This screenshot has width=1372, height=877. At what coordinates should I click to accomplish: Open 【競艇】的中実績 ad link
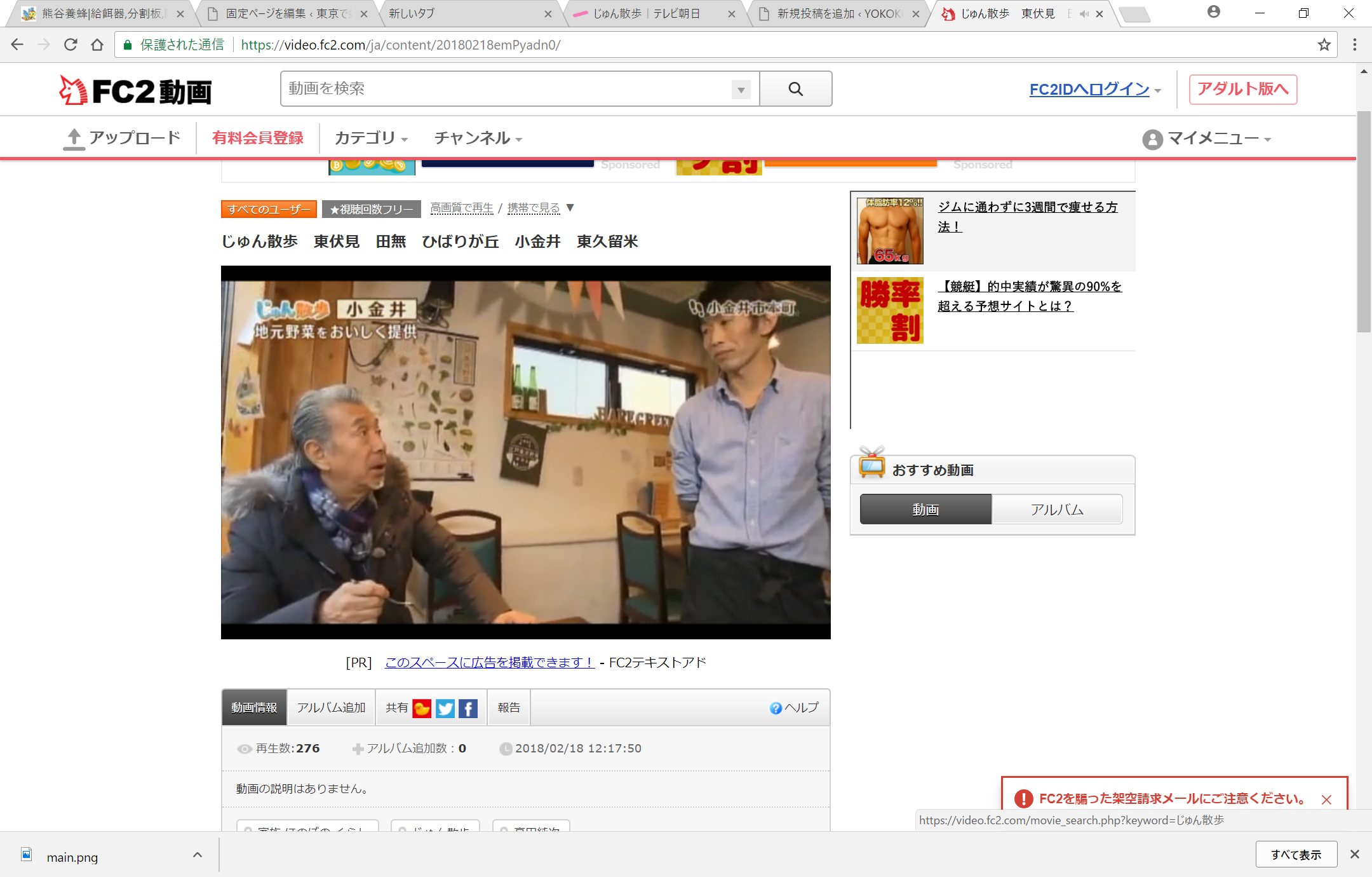click(1030, 296)
